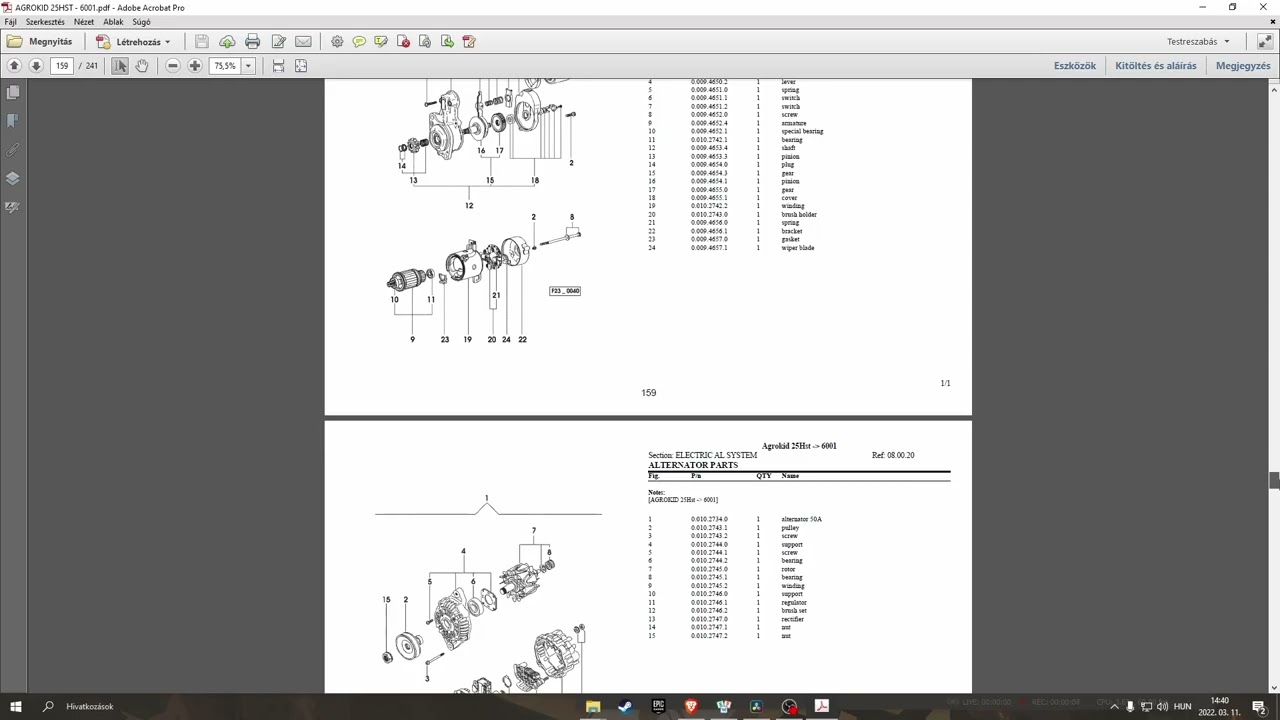Show hidden system tray icons chevron

pos(1114,706)
